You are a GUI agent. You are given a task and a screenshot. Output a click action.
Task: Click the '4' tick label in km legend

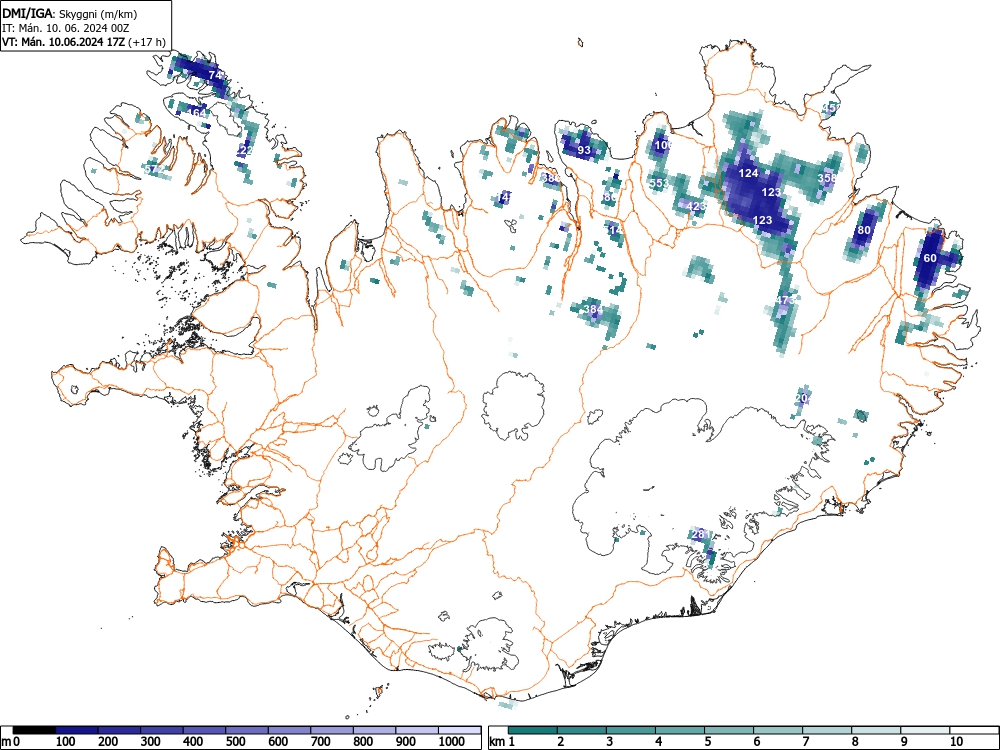coord(659,741)
